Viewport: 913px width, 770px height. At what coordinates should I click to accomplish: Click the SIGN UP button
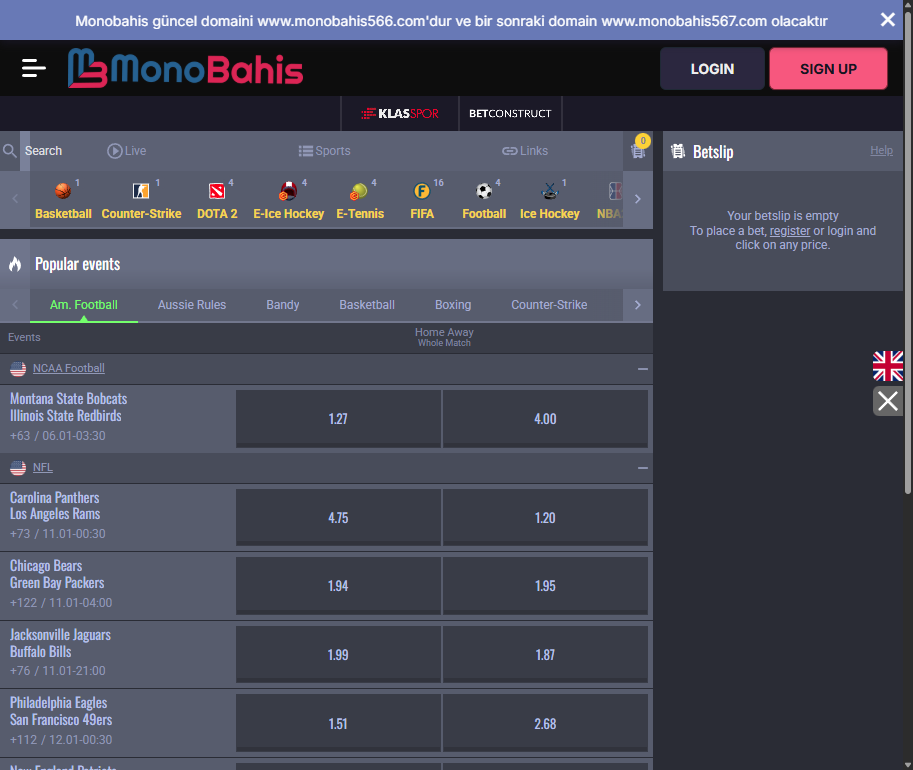click(828, 69)
